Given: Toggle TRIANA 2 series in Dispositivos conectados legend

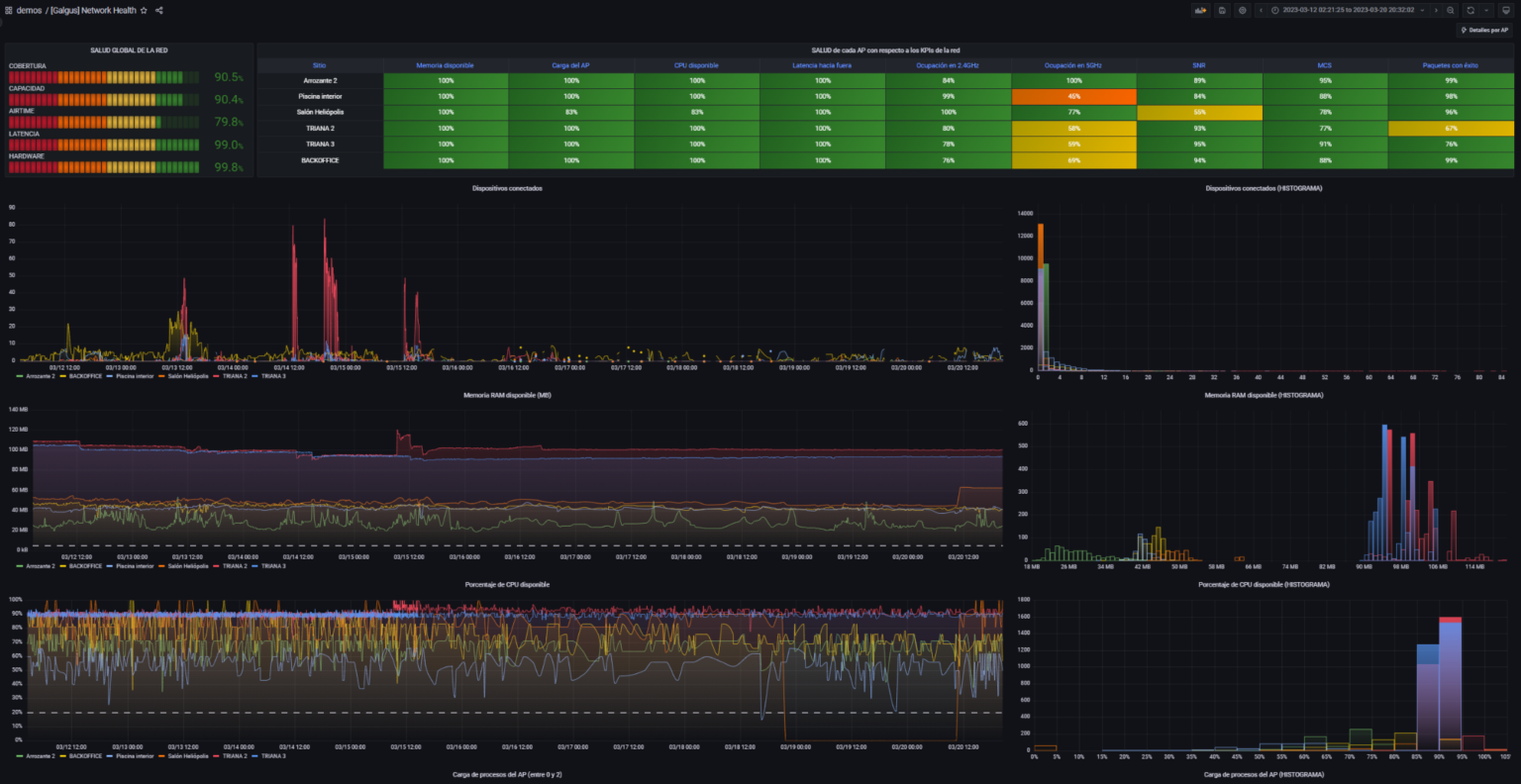Looking at the screenshot, I should 235,376.
